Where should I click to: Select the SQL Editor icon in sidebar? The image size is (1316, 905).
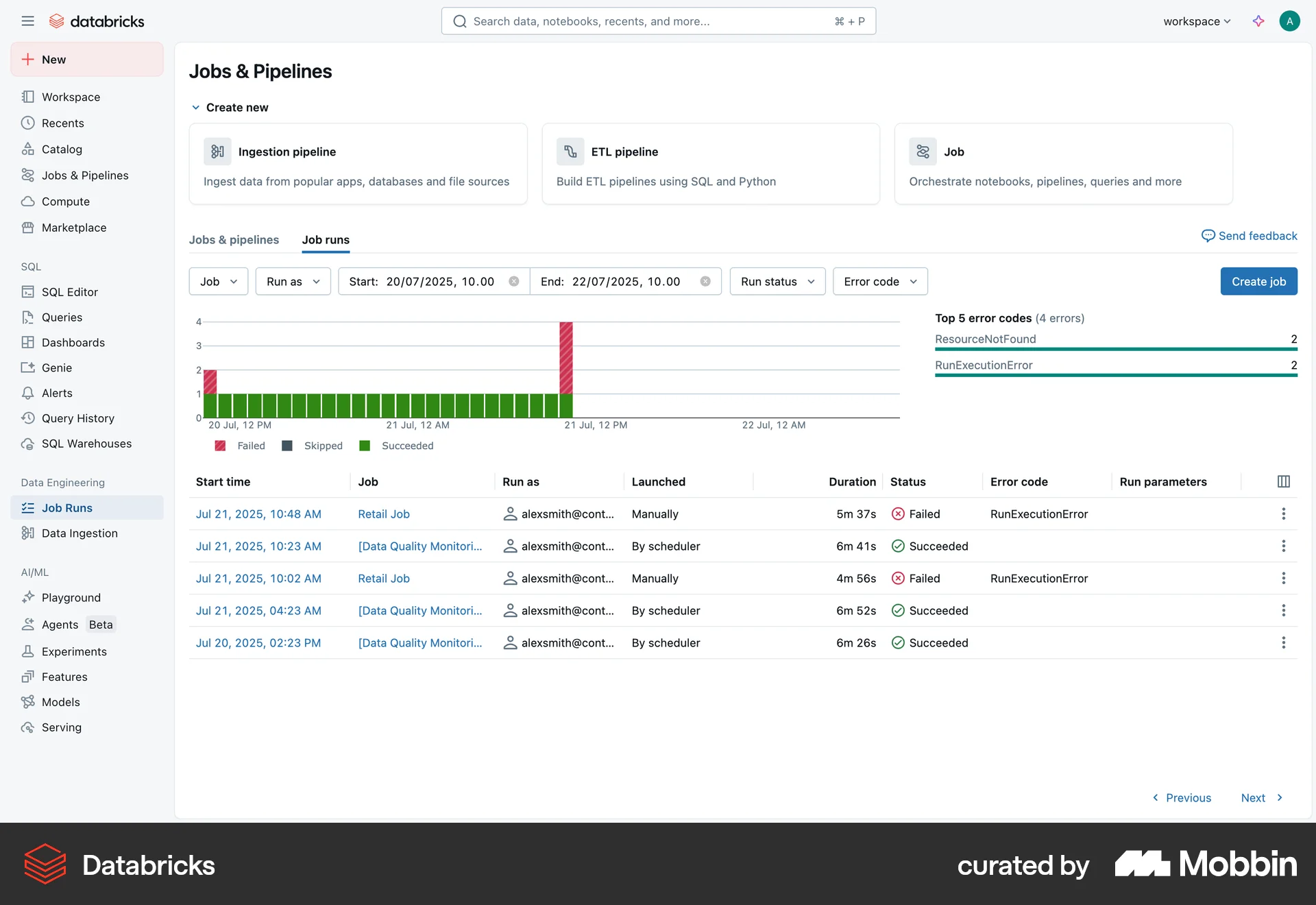28,291
